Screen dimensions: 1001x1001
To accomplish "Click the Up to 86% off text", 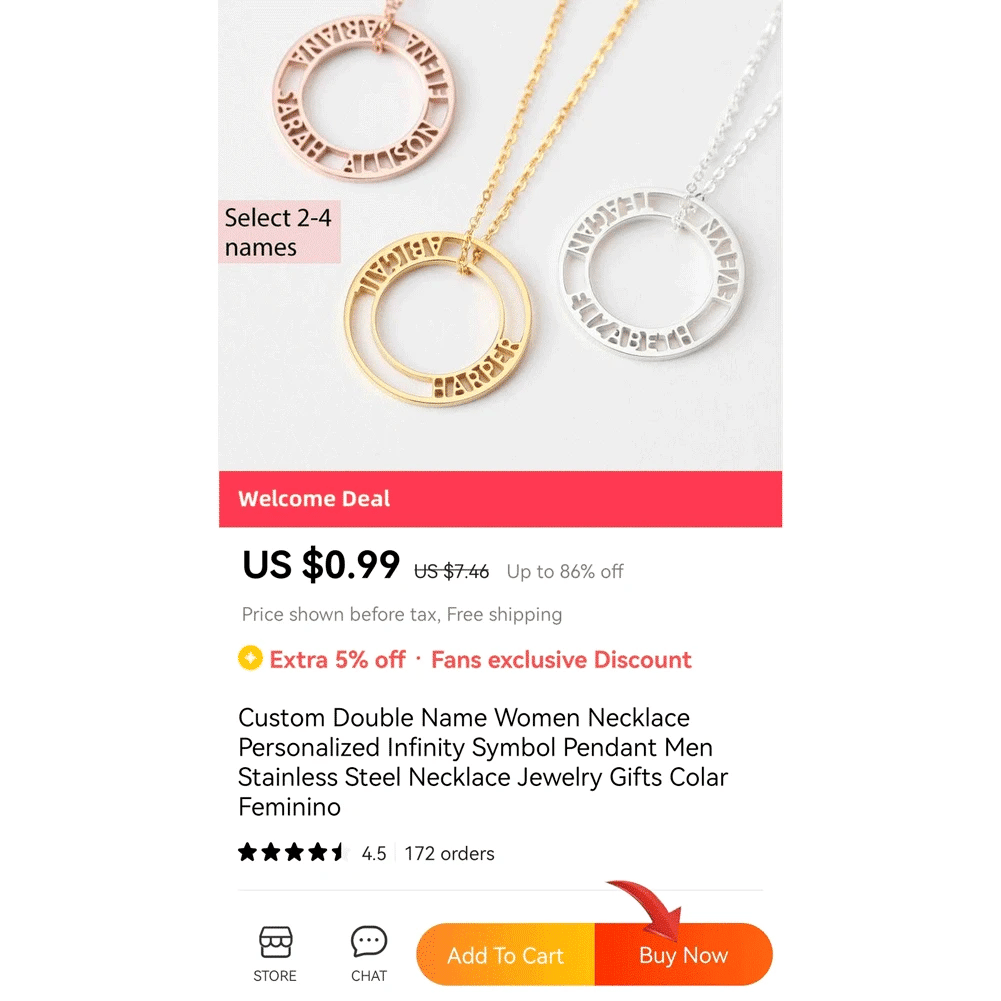I will pos(565,571).
